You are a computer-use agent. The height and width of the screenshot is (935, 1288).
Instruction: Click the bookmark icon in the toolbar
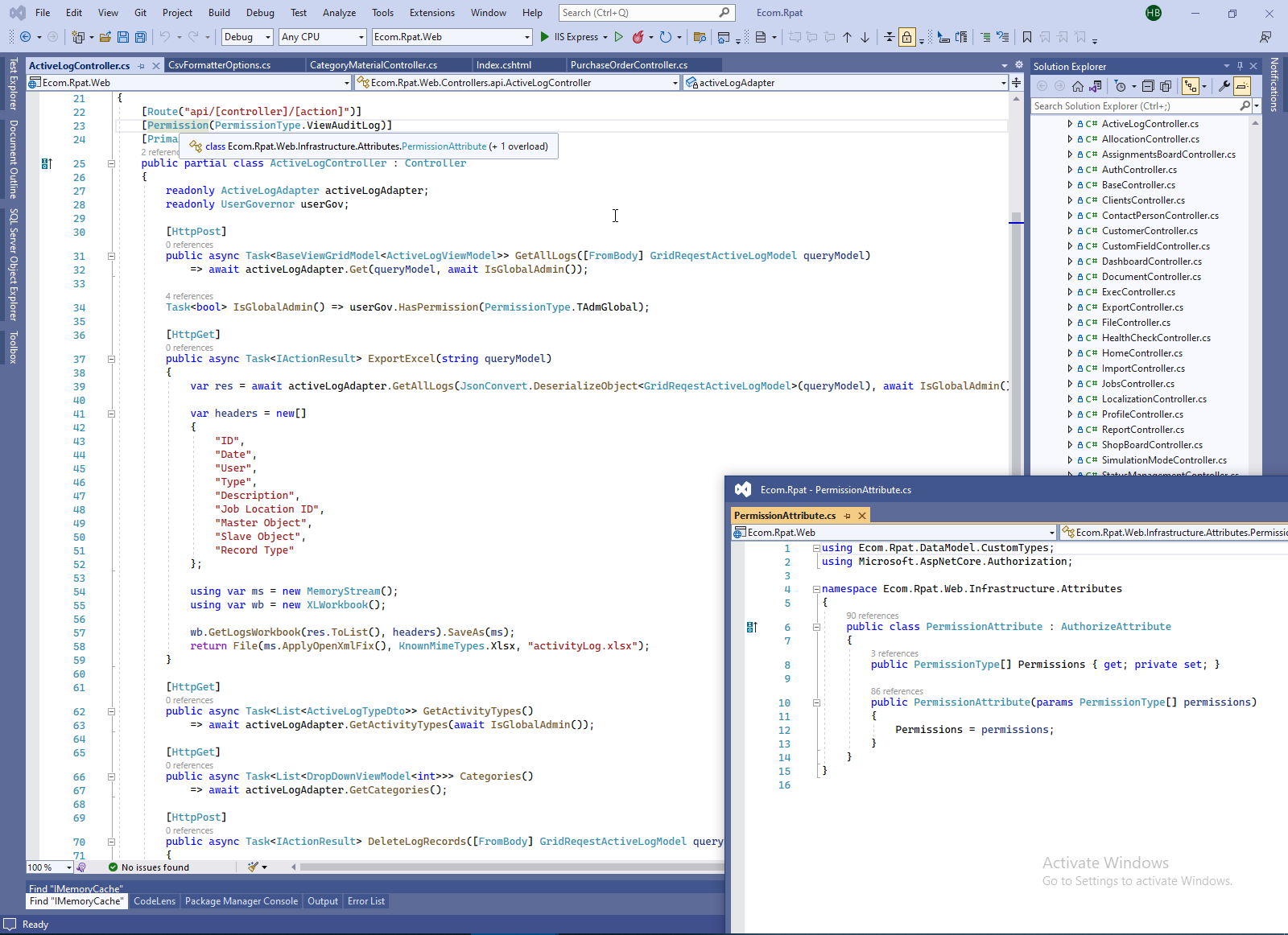pos(1027,37)
